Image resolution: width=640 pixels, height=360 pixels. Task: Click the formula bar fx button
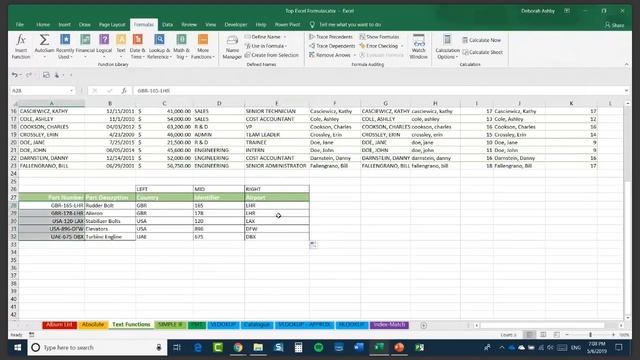coord(124,91)
